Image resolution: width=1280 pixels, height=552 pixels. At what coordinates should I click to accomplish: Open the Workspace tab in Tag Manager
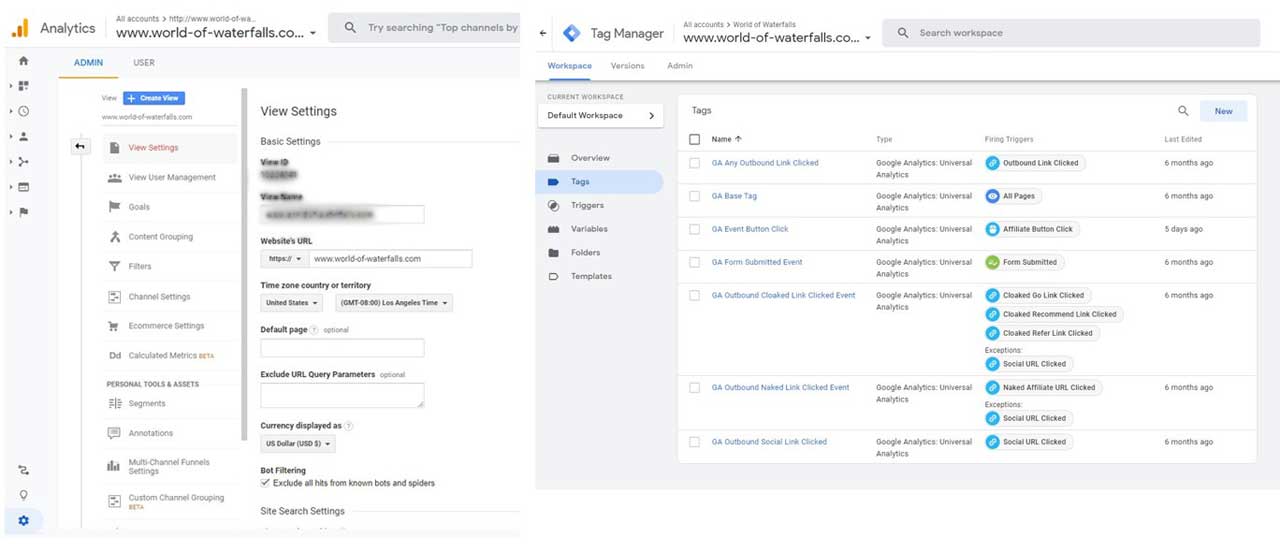coord(570,66)
